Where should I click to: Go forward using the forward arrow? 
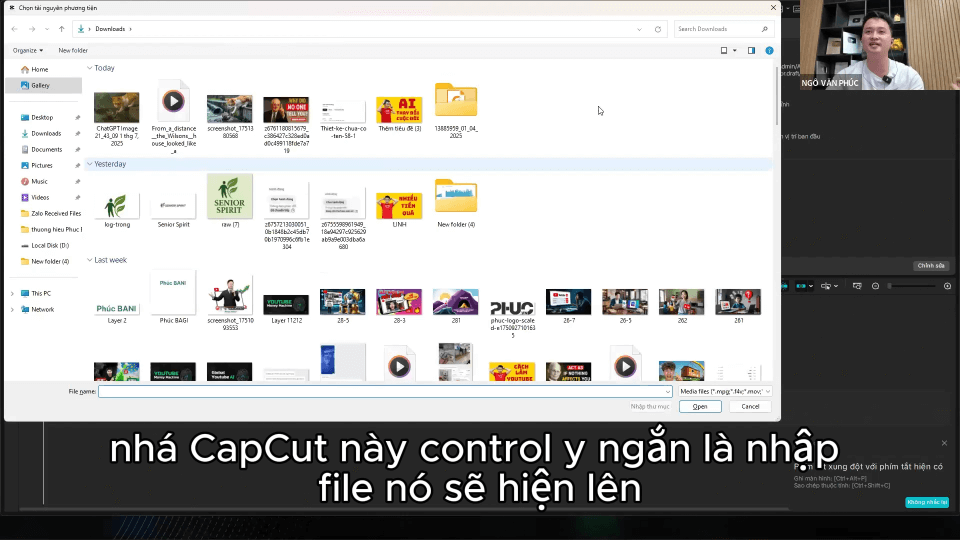pos(32,29)
